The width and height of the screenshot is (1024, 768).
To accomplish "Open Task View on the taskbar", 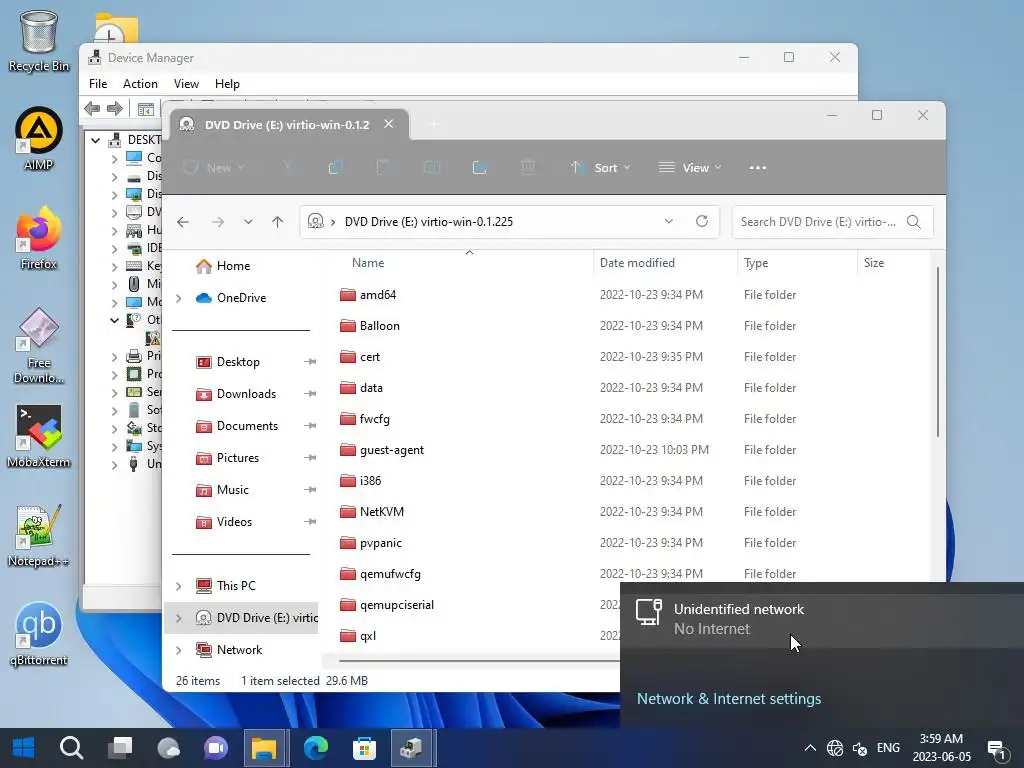I will (x=120, y=748).
